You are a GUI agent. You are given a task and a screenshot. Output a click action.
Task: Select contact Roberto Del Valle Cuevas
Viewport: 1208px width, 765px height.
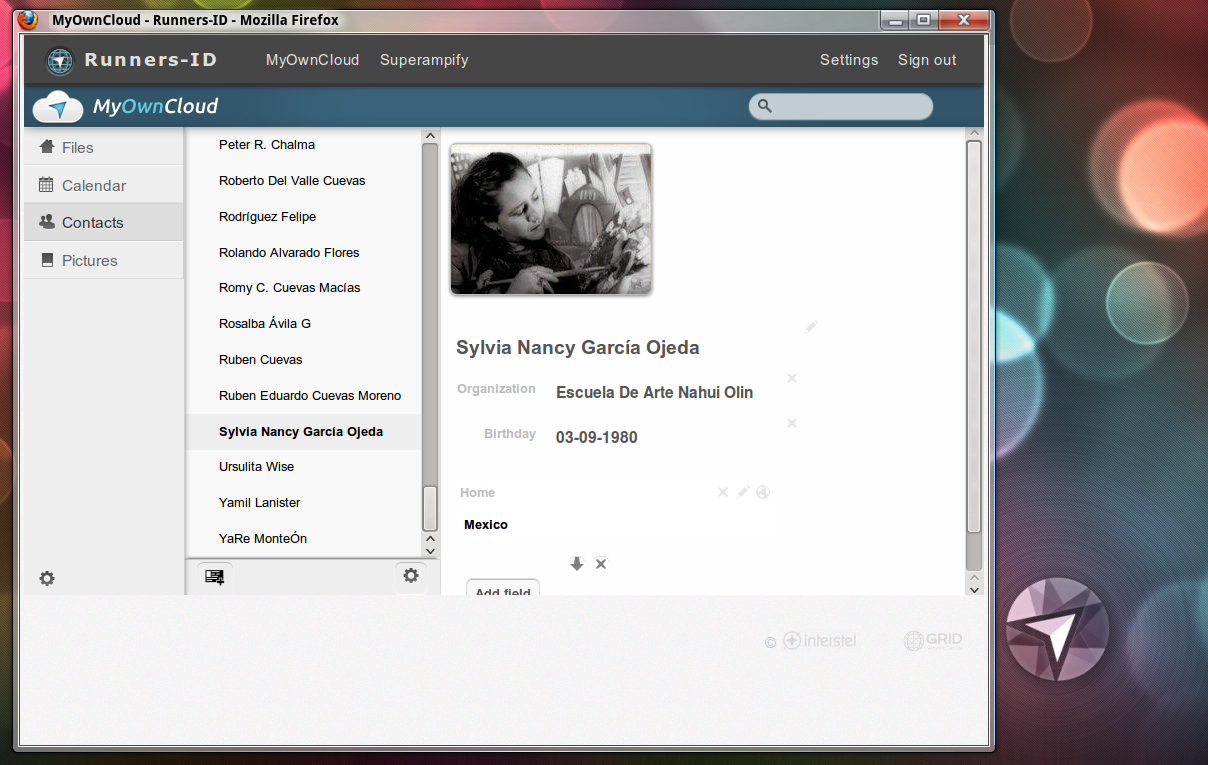point(292,181)
